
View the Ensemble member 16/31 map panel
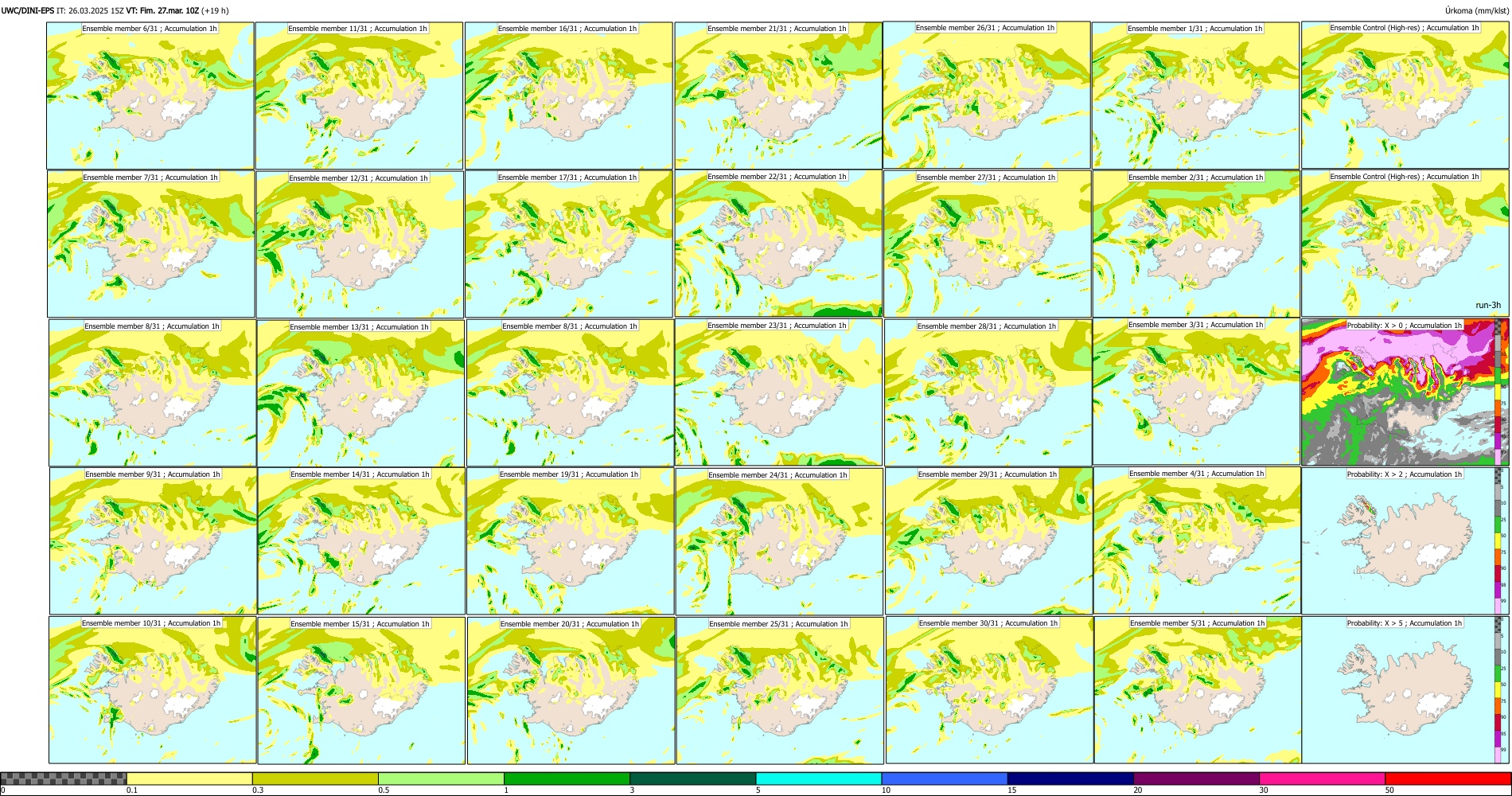569,96
